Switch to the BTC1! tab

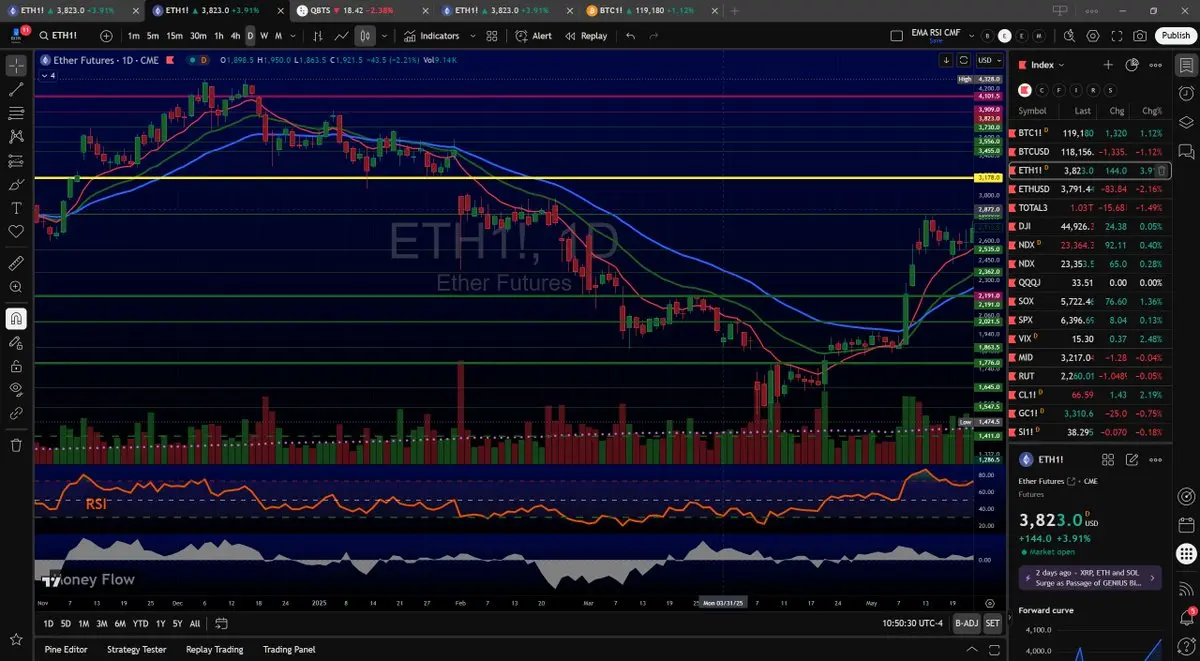(x=650, y=10)
